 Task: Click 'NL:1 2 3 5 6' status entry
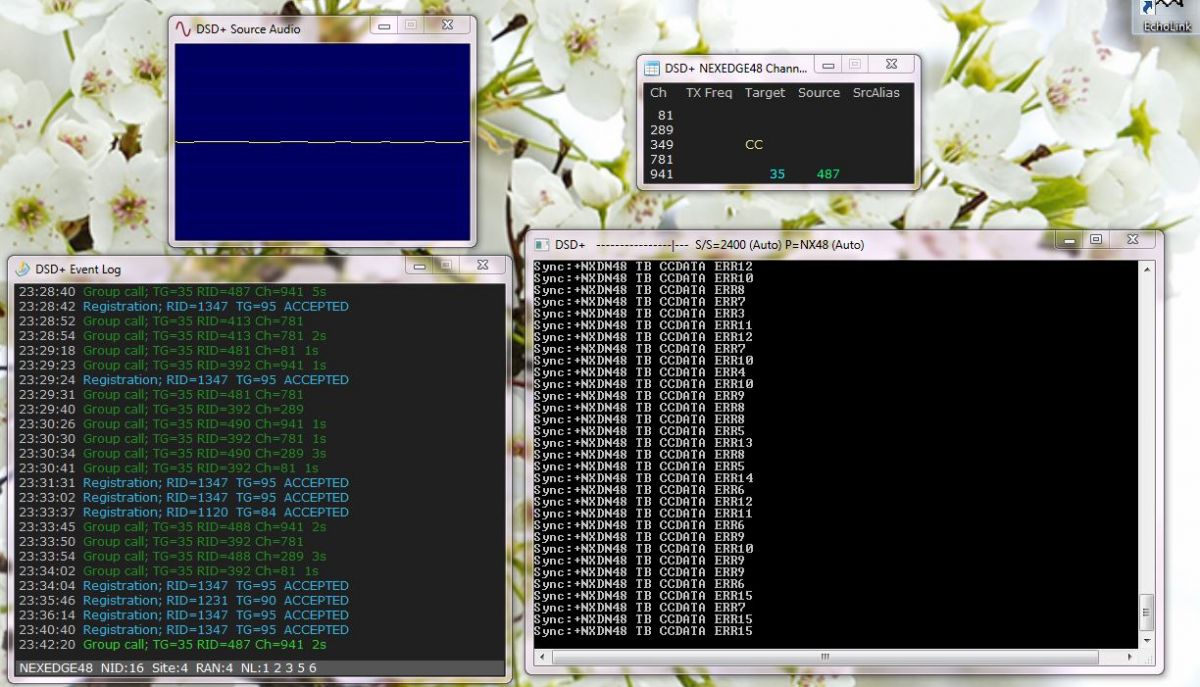point(281,668)
